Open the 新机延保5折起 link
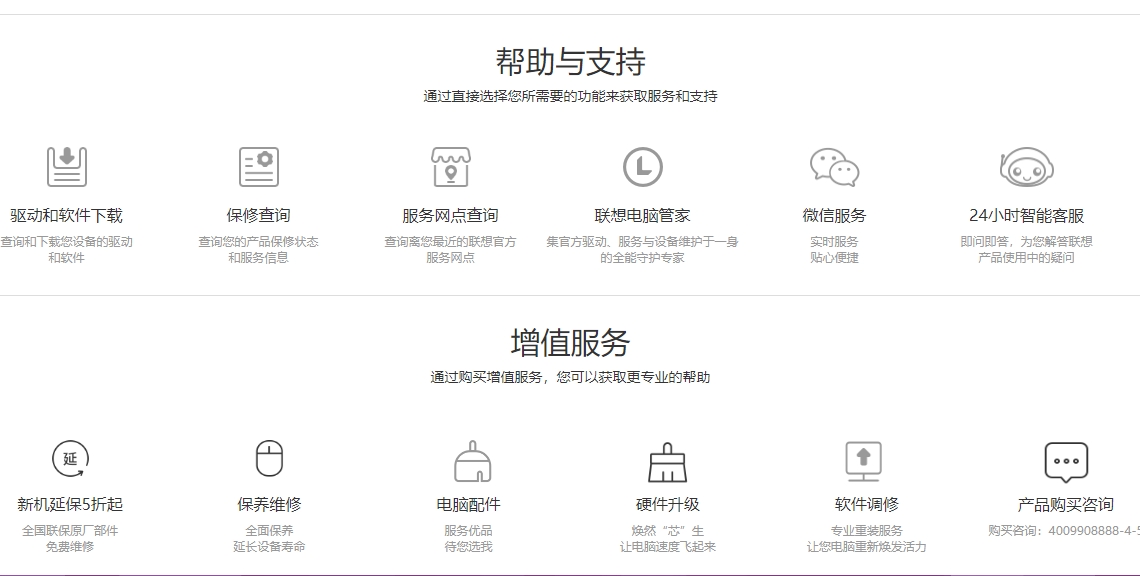Viewport: 1140px width, 576px height. click(71, 504)
